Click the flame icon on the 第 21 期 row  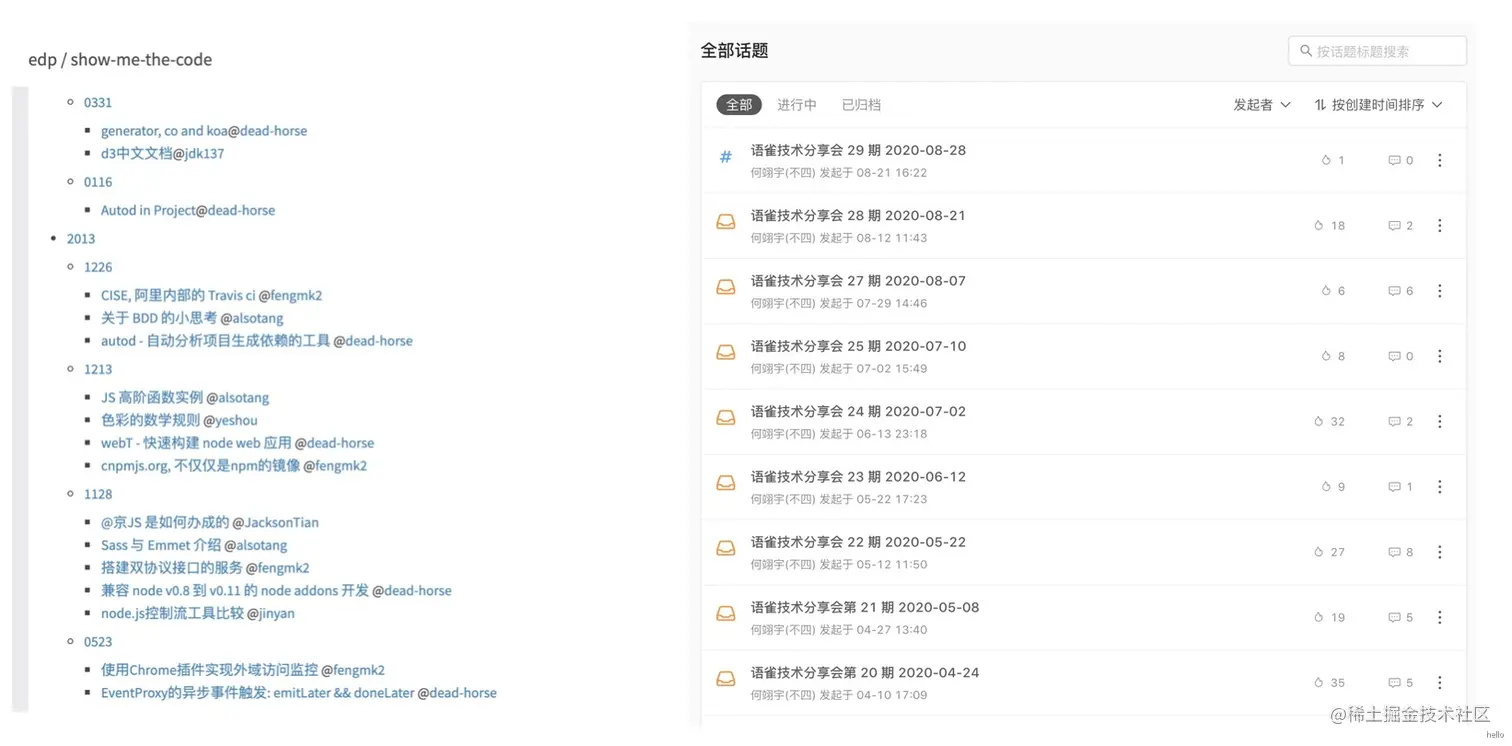[x=1319, y=618]
